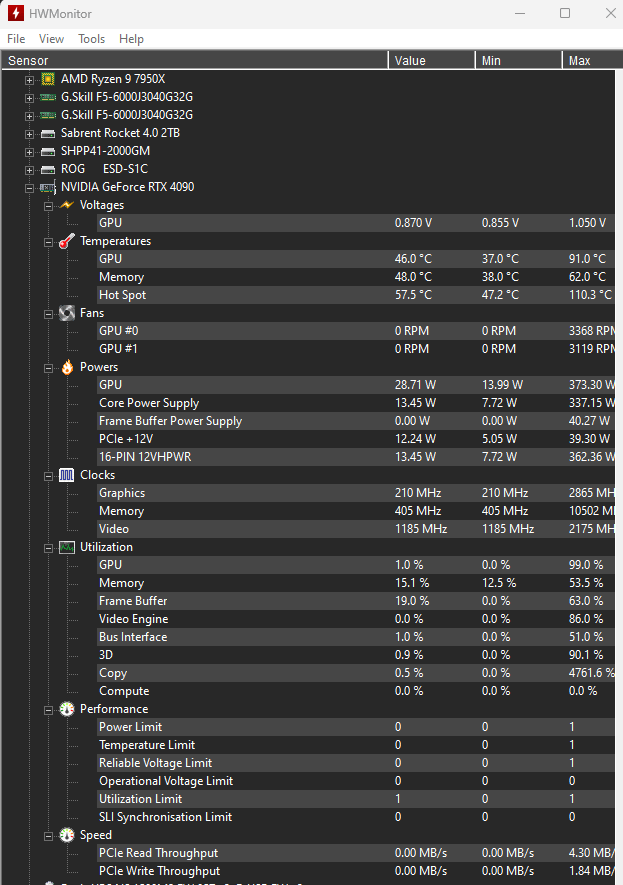Viewport: 623px width, 885px height.
Task: Click the Sabrent Rocket 4.0 2TB drive icon
Action: [48, 133]
